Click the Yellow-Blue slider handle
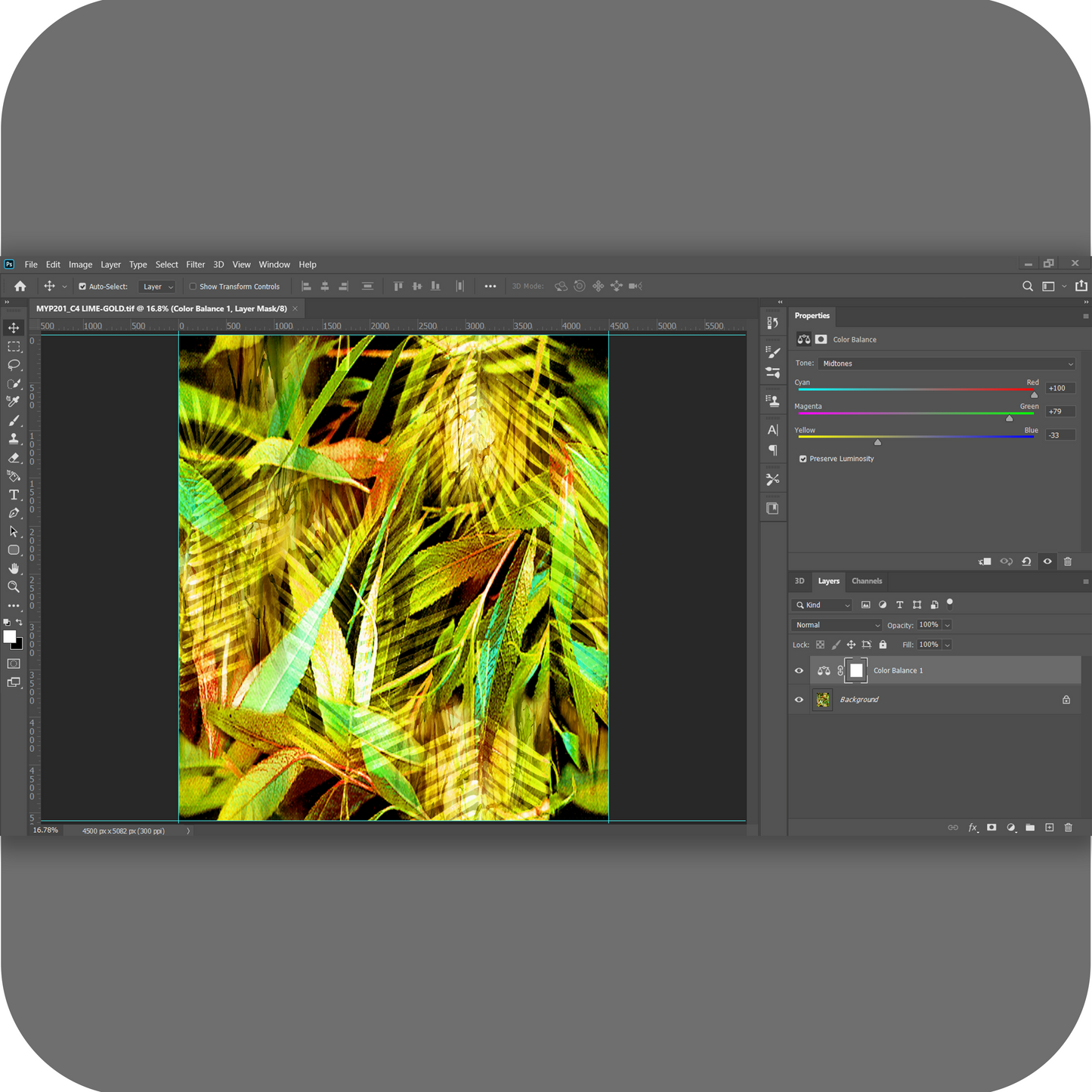This screenshot has width=1092, height=1092. [877, 442]
